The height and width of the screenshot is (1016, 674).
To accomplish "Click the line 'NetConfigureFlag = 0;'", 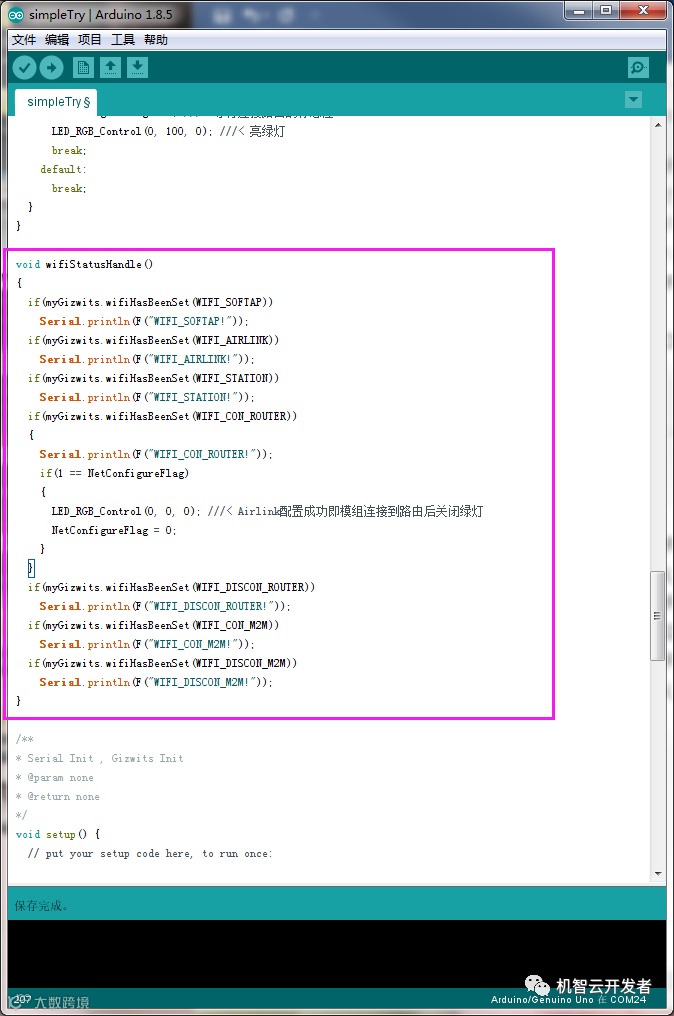I will [114, 530].
